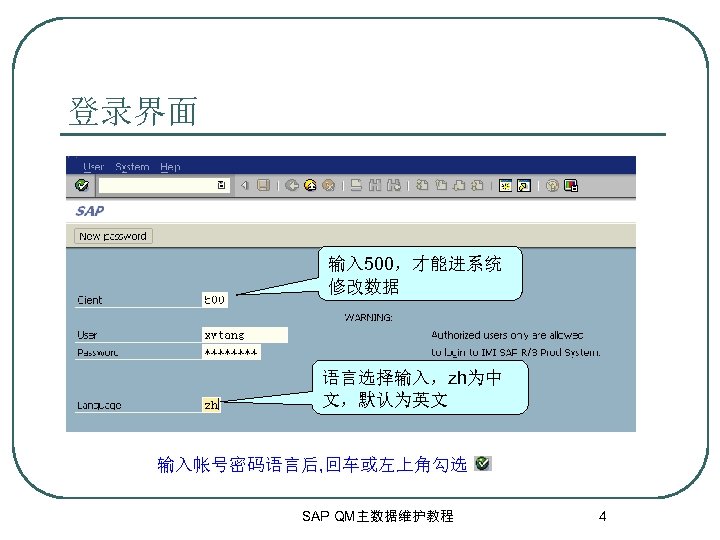720x540 pixels.
Task: Click the Print icon
Action: pyautogui.click(x=356, y=186)
